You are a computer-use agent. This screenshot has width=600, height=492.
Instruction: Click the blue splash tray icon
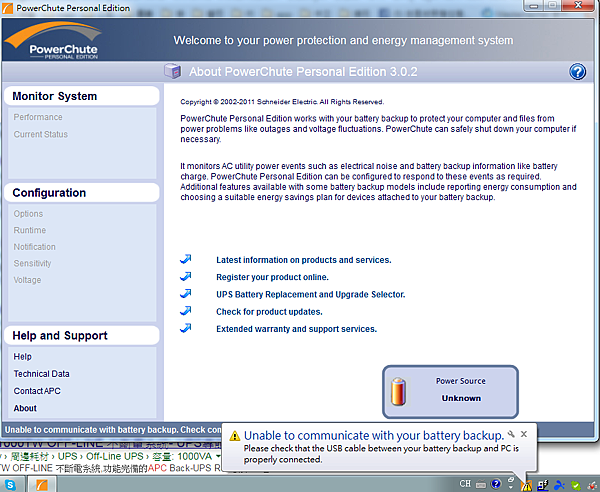tap(559, 485)
